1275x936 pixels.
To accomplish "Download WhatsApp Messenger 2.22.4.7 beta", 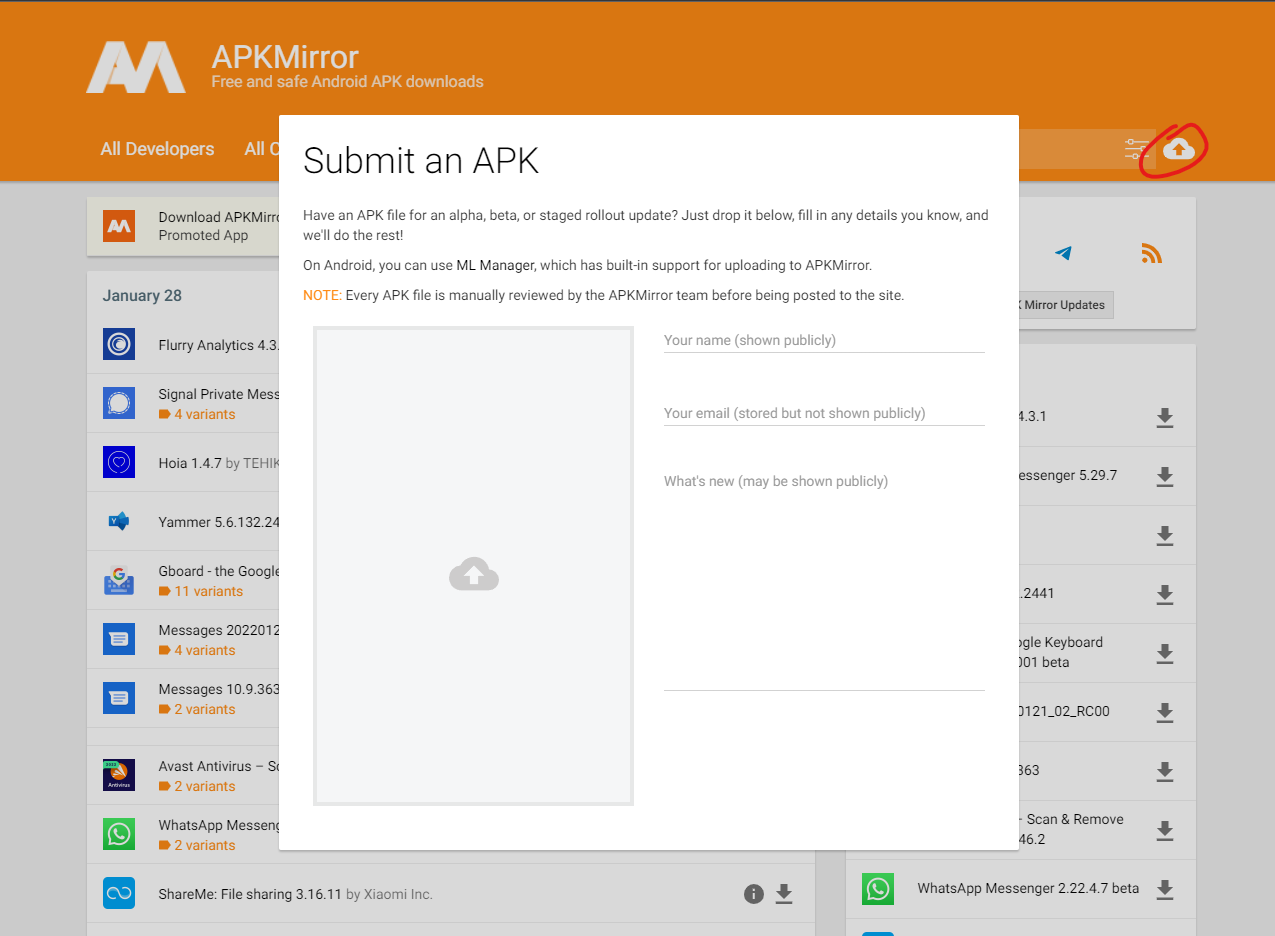I will tap(1165, 889).
